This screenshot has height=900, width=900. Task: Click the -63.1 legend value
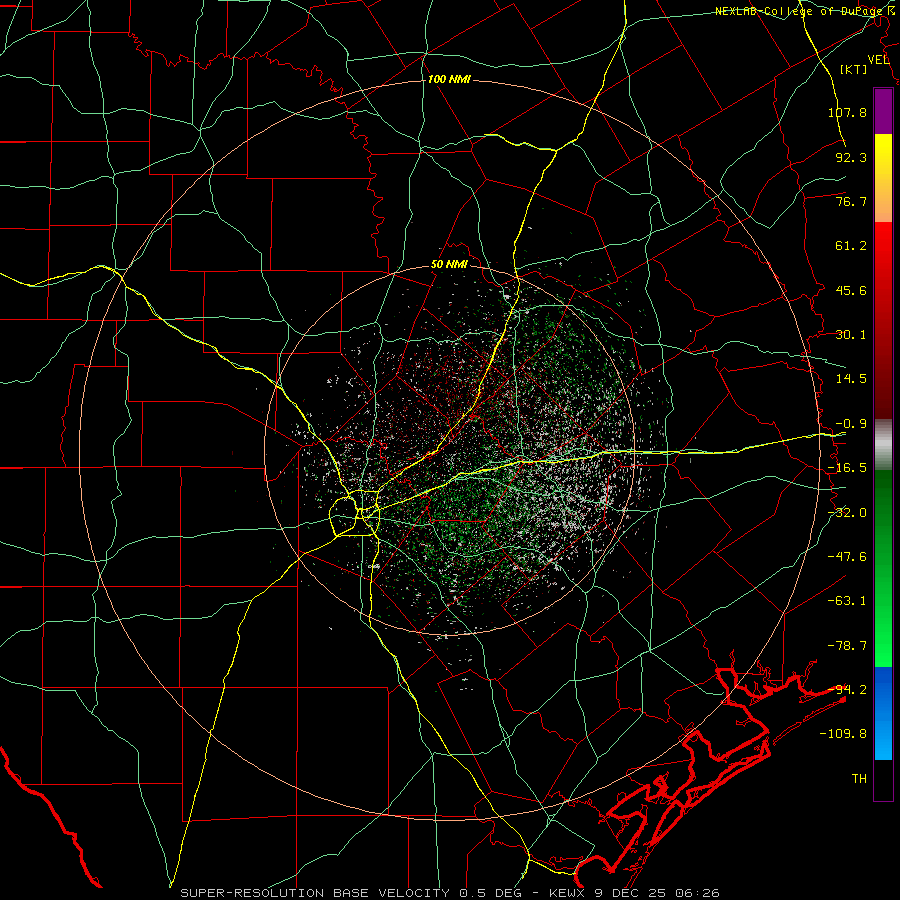[x=847, y=601]
